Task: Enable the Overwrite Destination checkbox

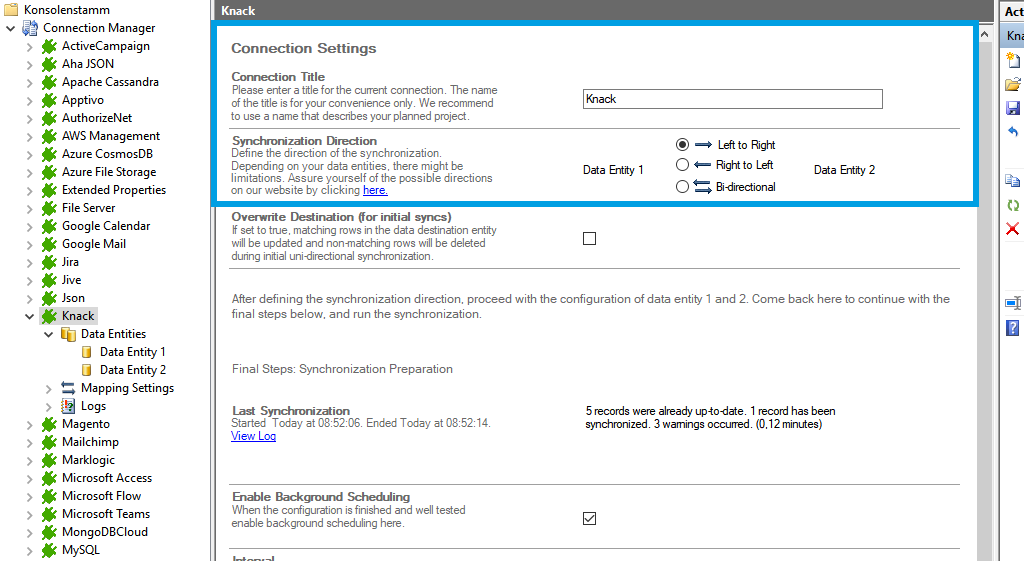Action: (589, 238)
